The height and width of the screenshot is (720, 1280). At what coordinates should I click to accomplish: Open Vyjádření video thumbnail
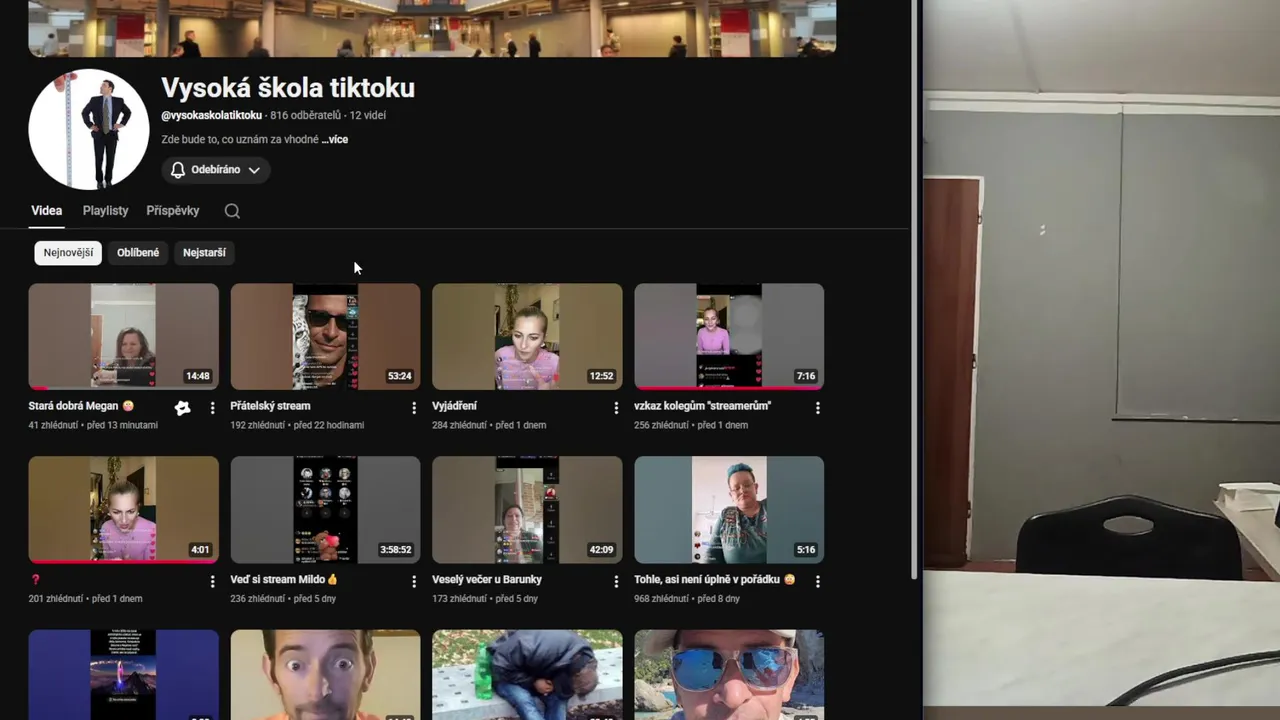[527, 336]
